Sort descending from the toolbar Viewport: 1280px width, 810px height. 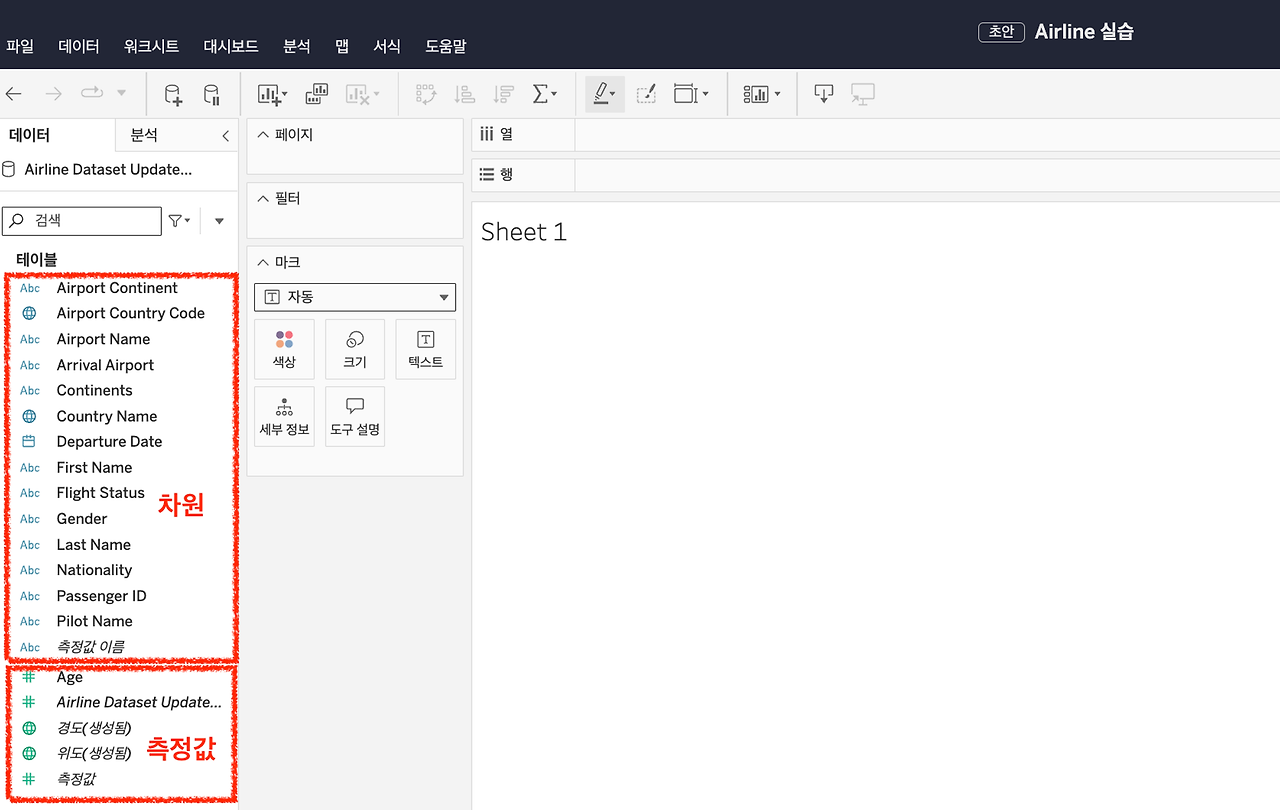(x=504, y=95)
